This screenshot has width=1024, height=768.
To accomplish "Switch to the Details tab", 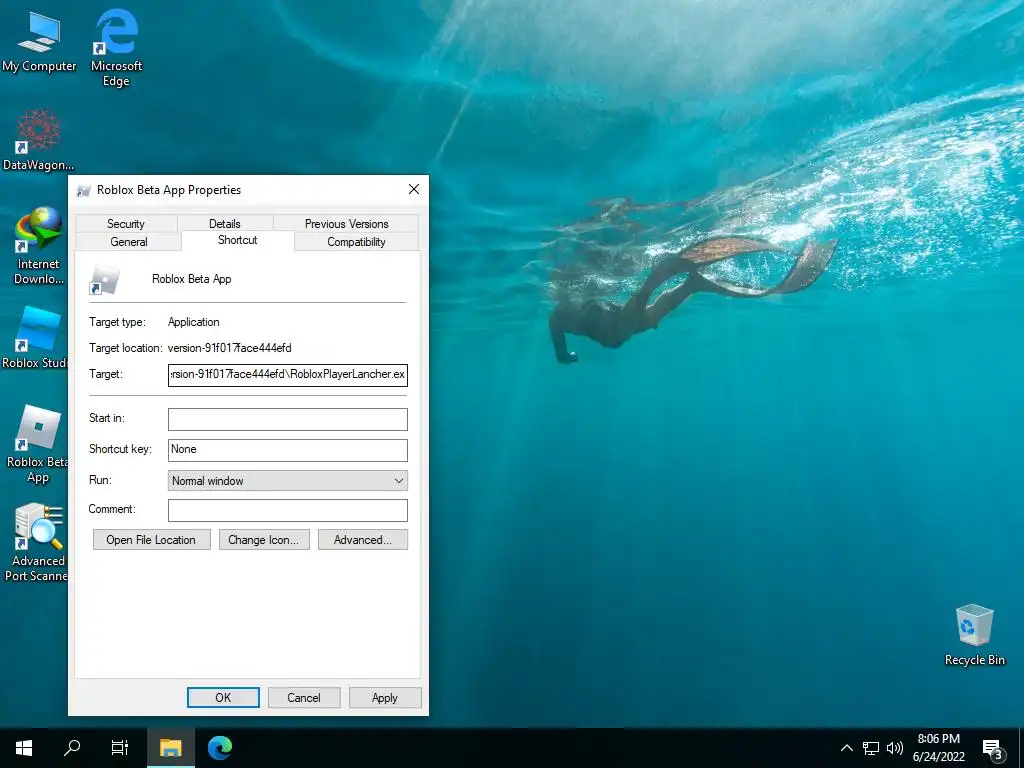I will [x=225, y=223].
